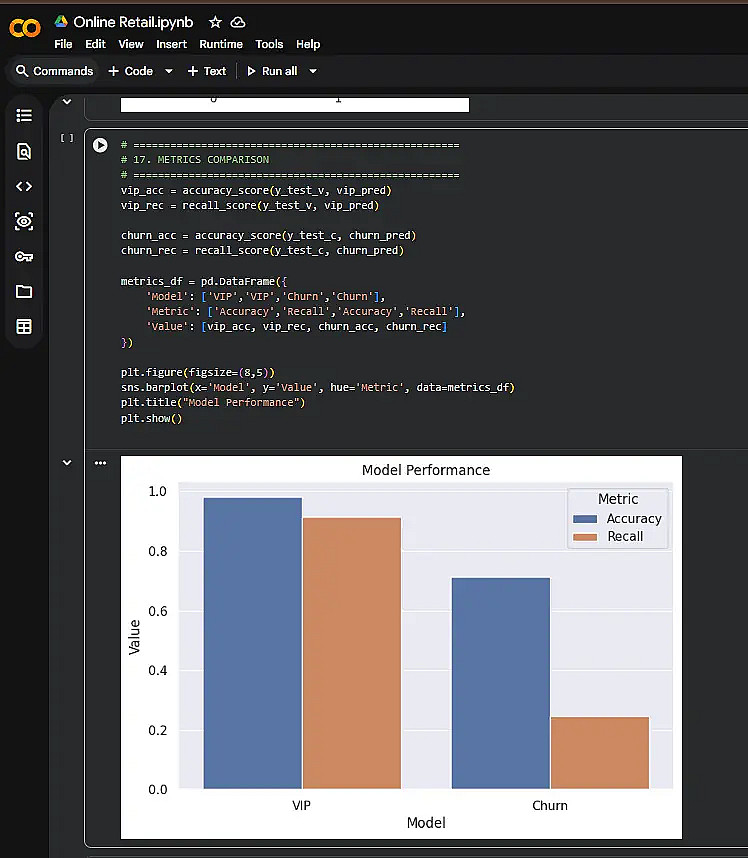Open the Code snippets sidebar icon
The image size is (748, 858).
(x=24, y=187)
